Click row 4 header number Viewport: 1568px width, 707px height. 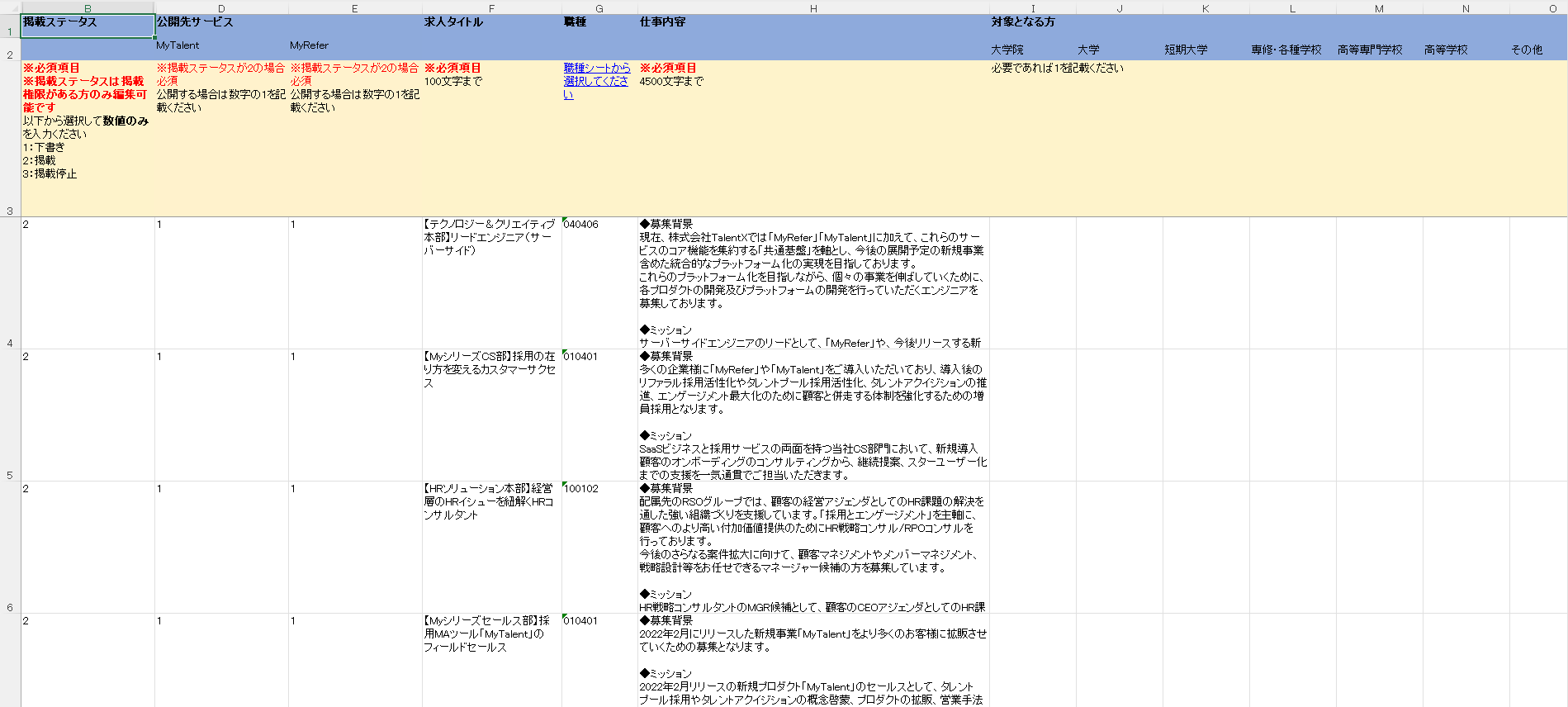click(x=10, y=343)
